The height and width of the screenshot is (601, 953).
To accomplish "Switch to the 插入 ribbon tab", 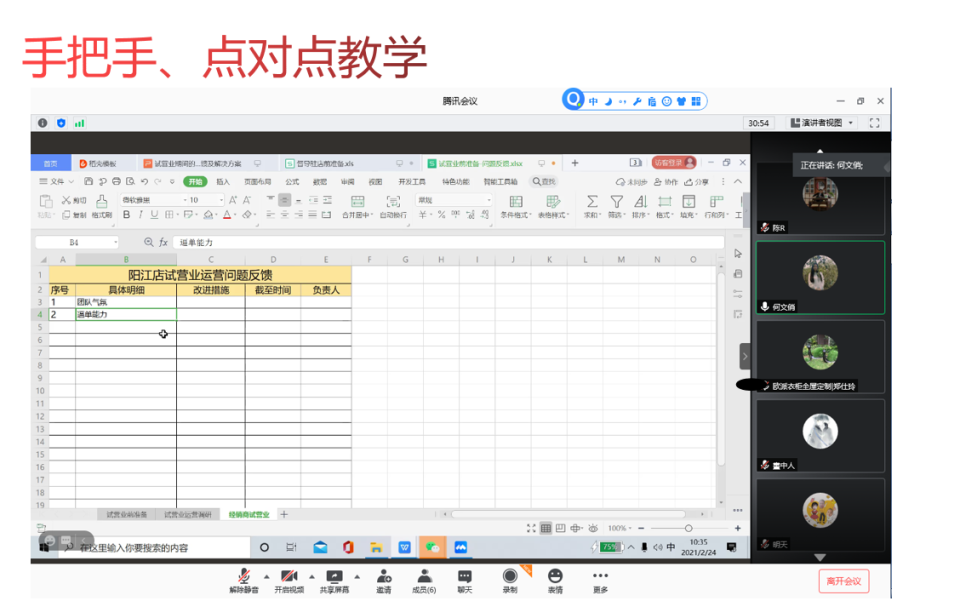I will pyautogui.click(x=223, y=182).
